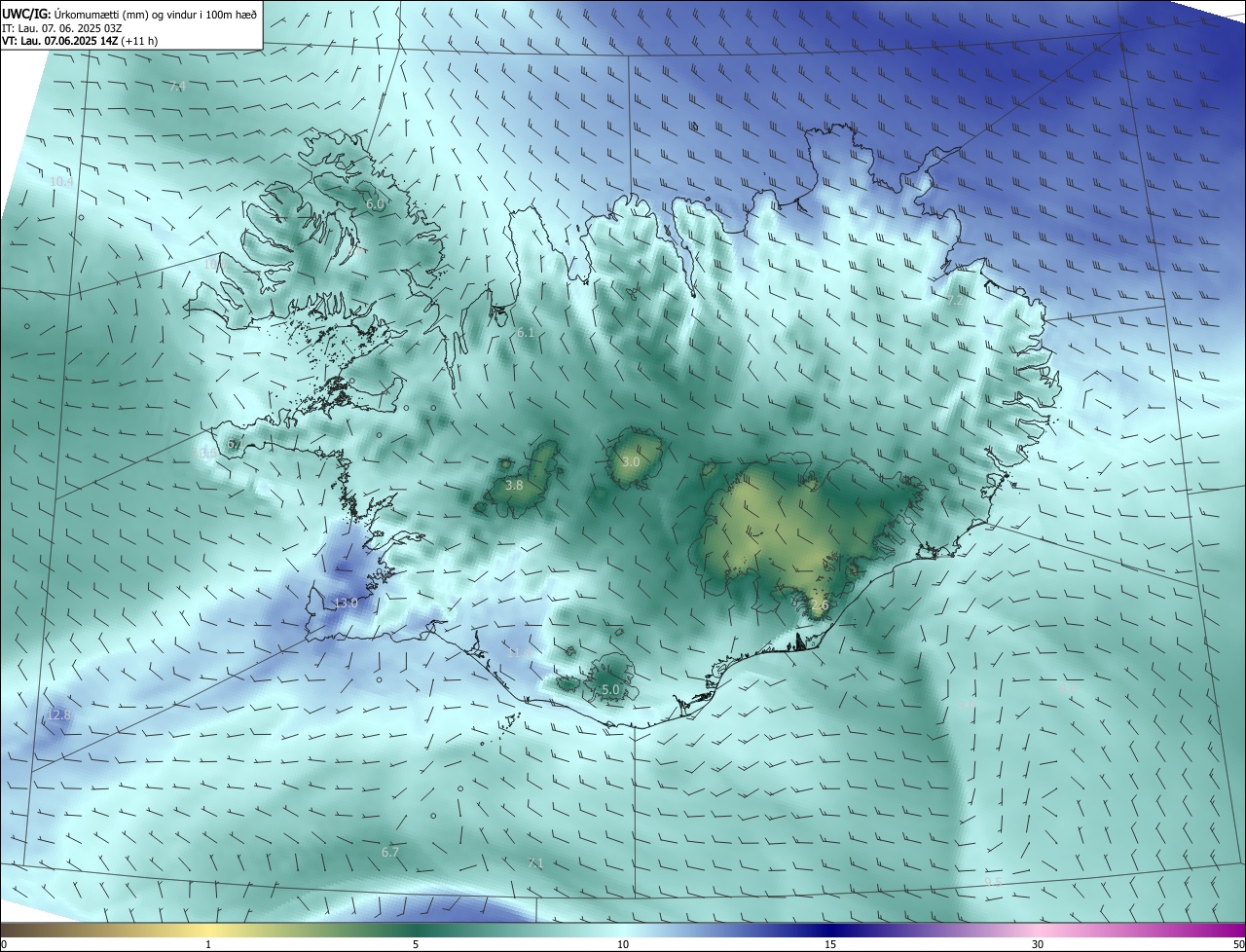Click the colorbar tick label 30
Image resolution: width=1246 pixels, height=952 pixels.
[1038, 944]
